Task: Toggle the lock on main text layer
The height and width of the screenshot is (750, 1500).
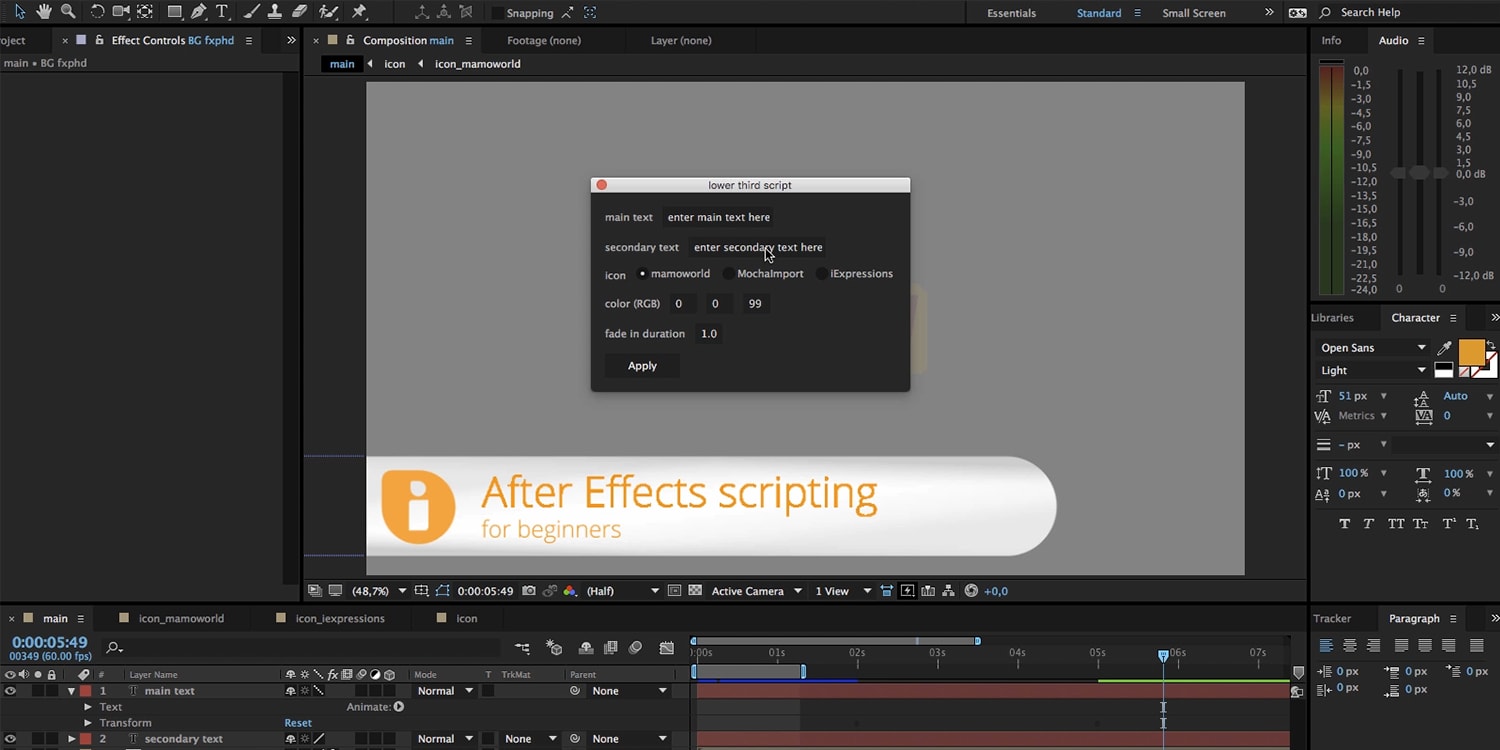Action: (51, 691)
